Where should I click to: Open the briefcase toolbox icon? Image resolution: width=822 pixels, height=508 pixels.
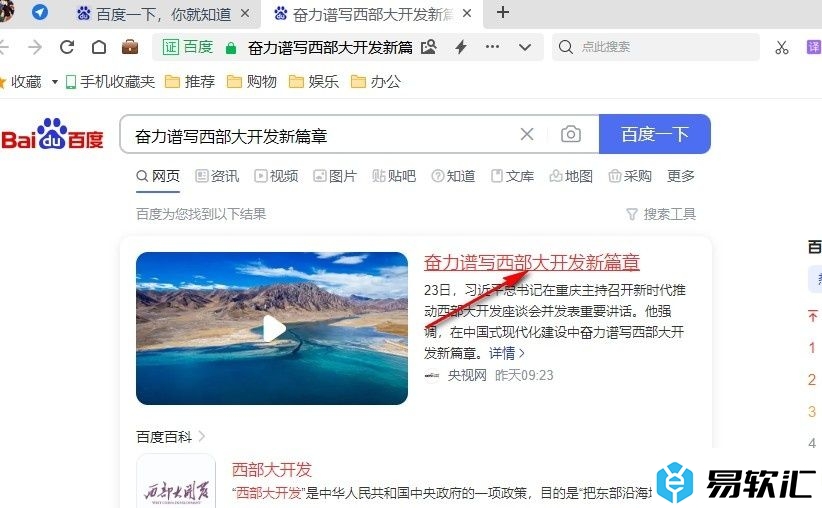pos(129,47)
